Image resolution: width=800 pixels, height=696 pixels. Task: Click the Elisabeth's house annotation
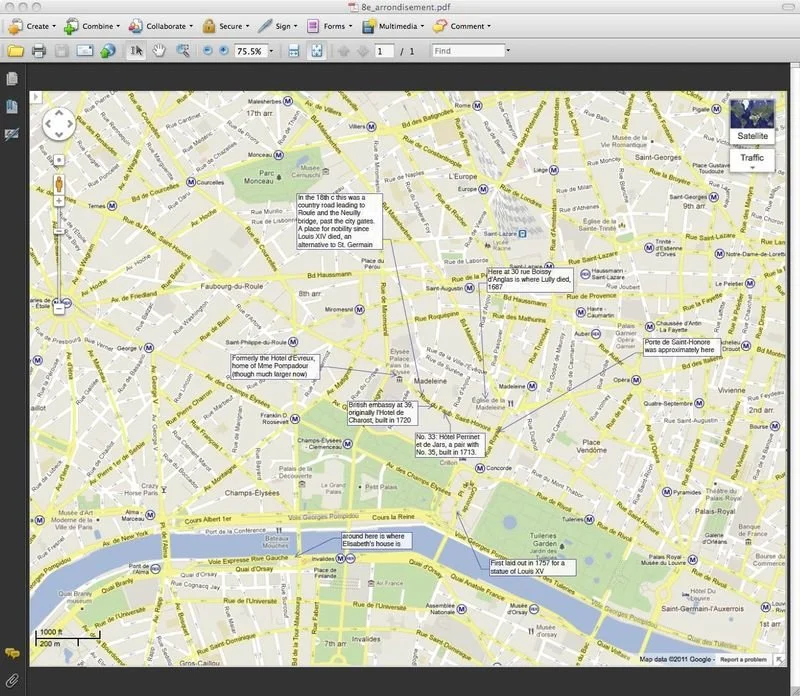(377, 540)
